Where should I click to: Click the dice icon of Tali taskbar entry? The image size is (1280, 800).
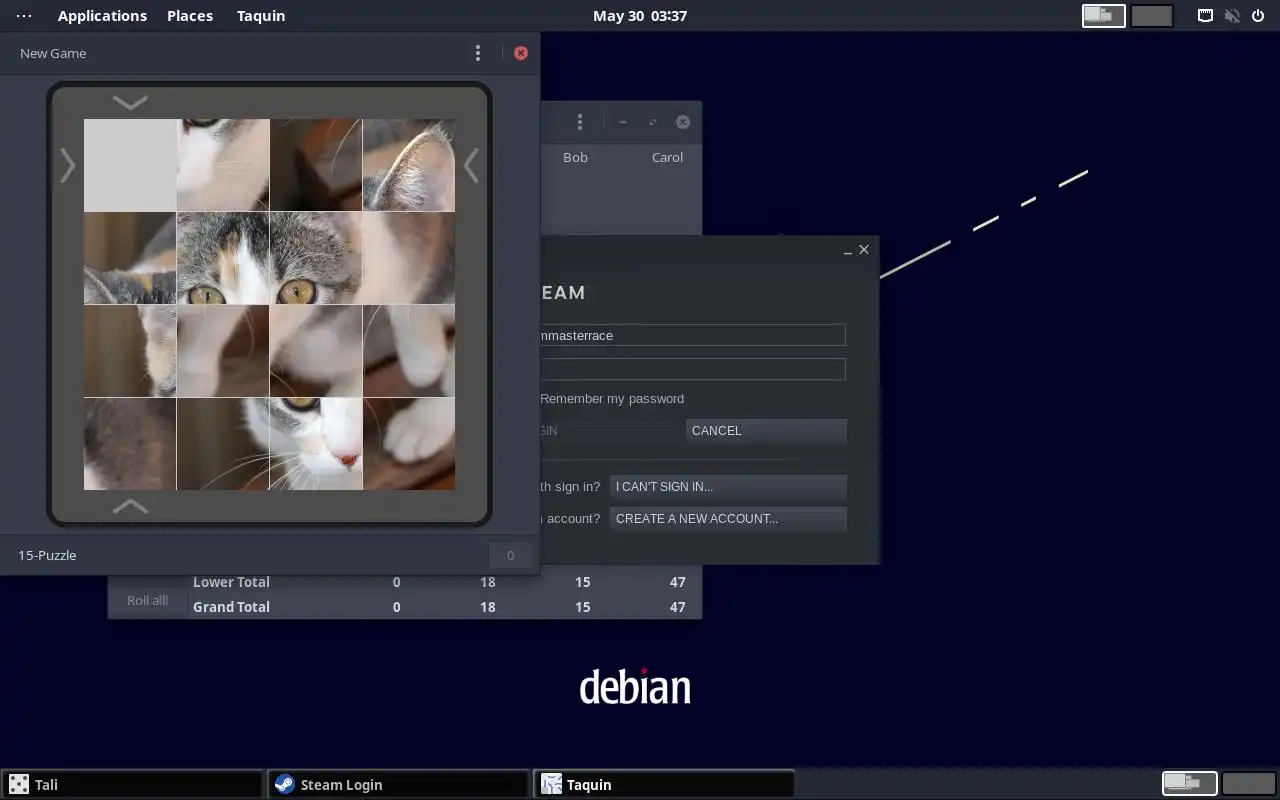[17, 785]
